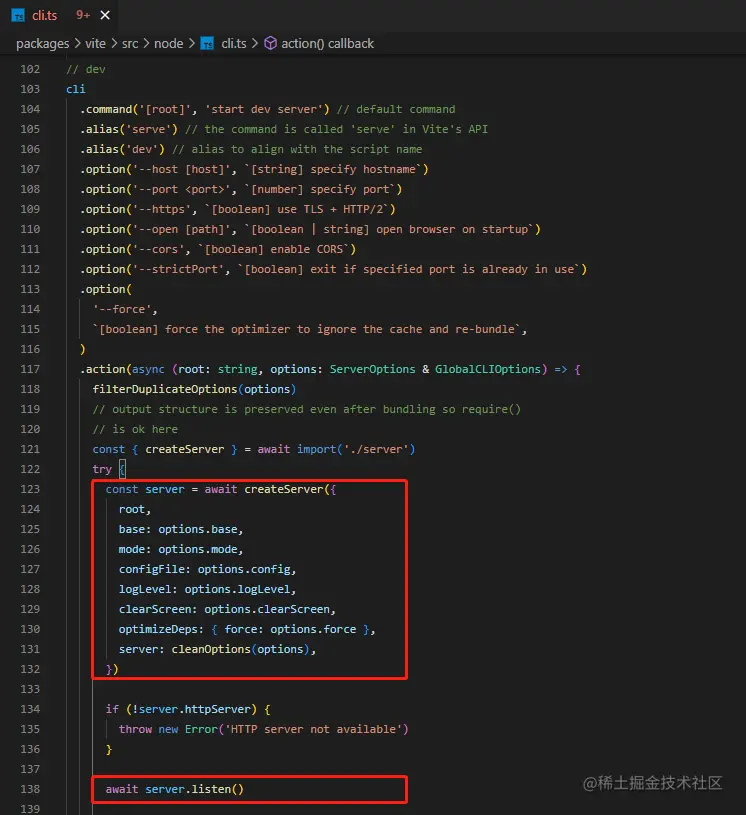746x815 pixels.
Task: Click 'logLevel' property on line 128
Action: (x=145, y=589)
